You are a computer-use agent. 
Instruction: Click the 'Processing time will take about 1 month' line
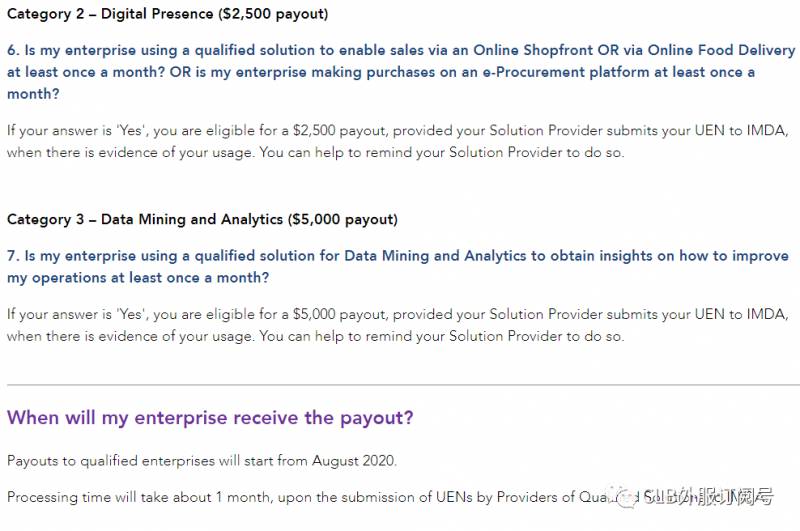click(x=300, y=497)
